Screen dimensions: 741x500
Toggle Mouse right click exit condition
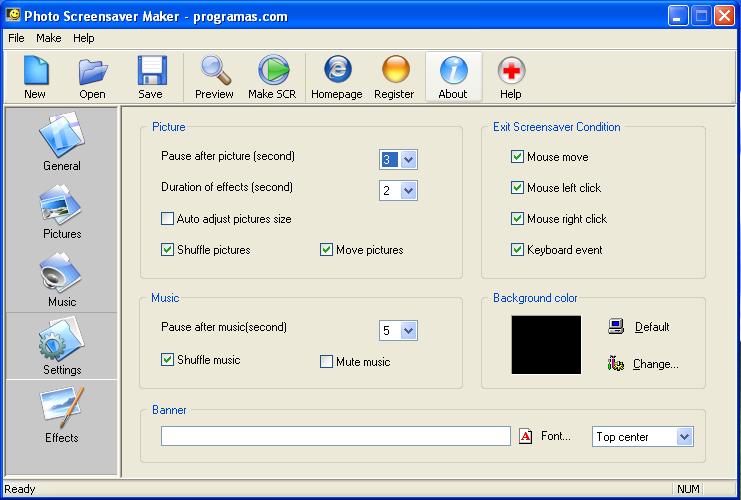[x=517, y=218]
